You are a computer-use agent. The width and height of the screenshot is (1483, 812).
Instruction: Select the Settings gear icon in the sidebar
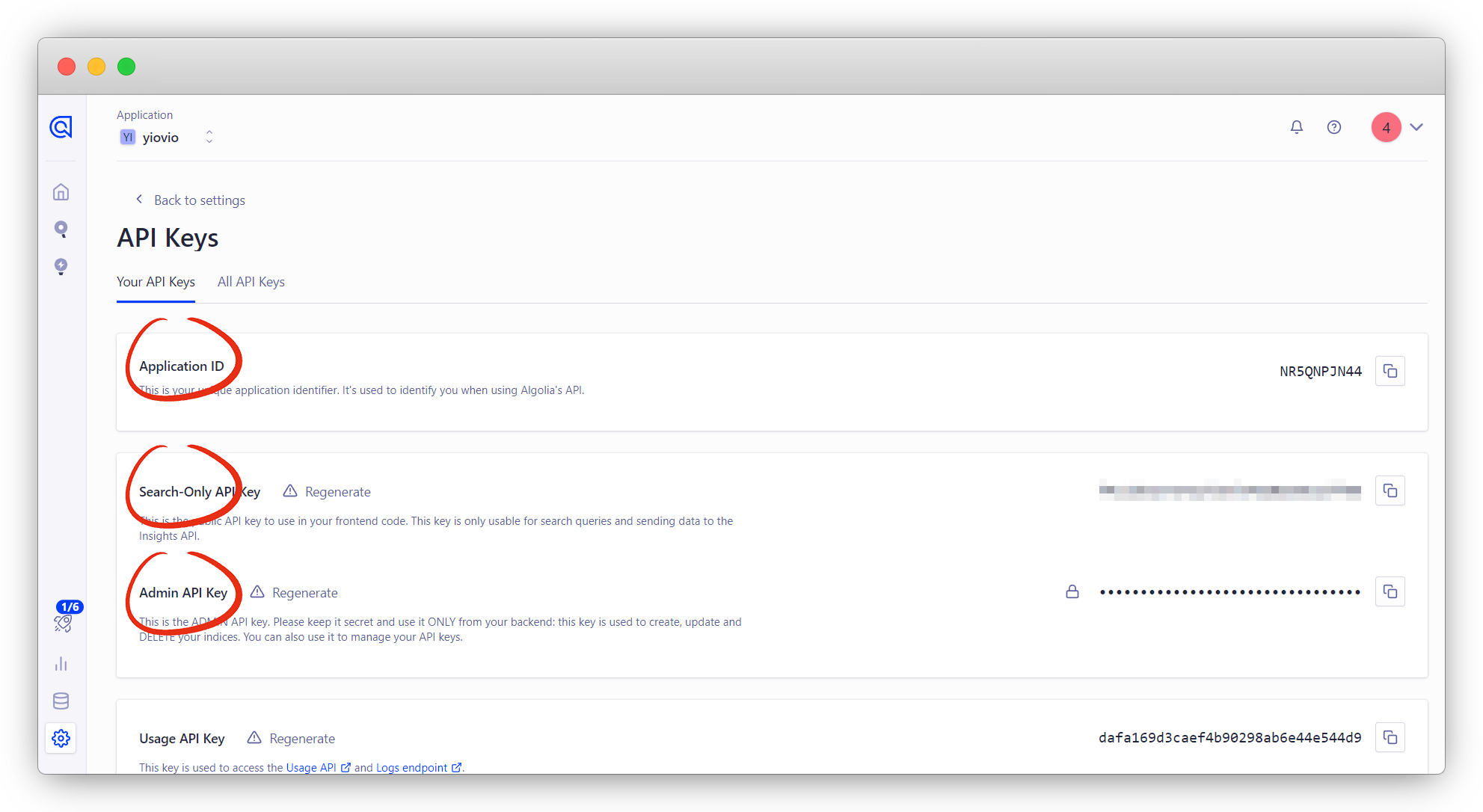(x=61, y=738)
